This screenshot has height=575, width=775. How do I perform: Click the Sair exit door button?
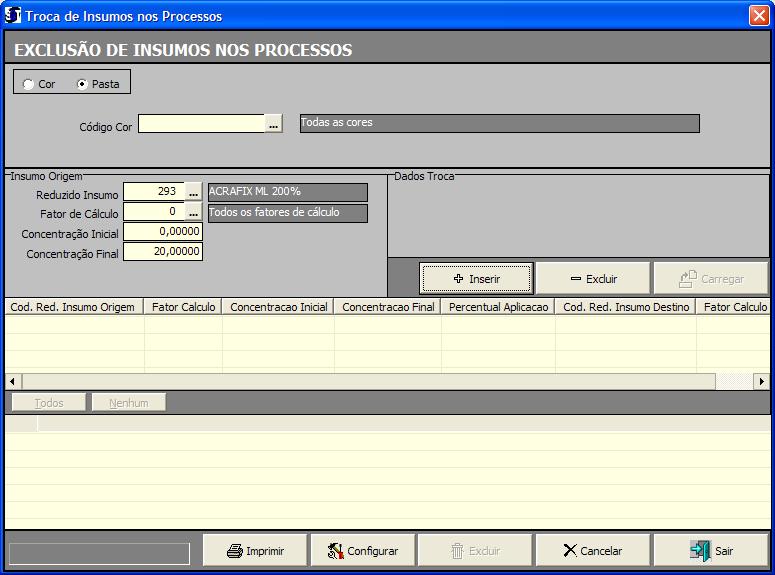711,550
